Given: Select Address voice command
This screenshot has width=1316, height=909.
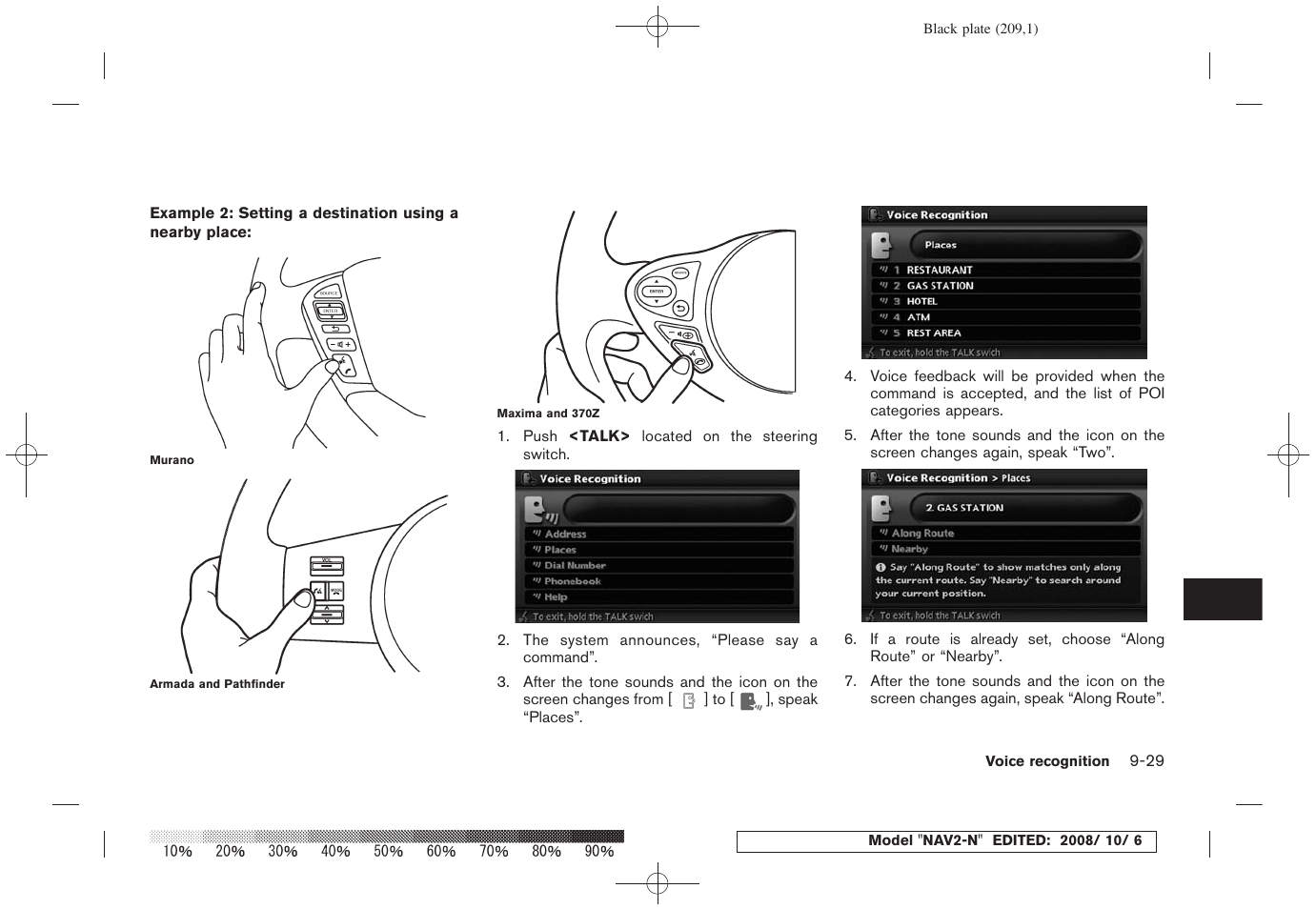Looking at the screenshot, I should [x=659, y=535].
